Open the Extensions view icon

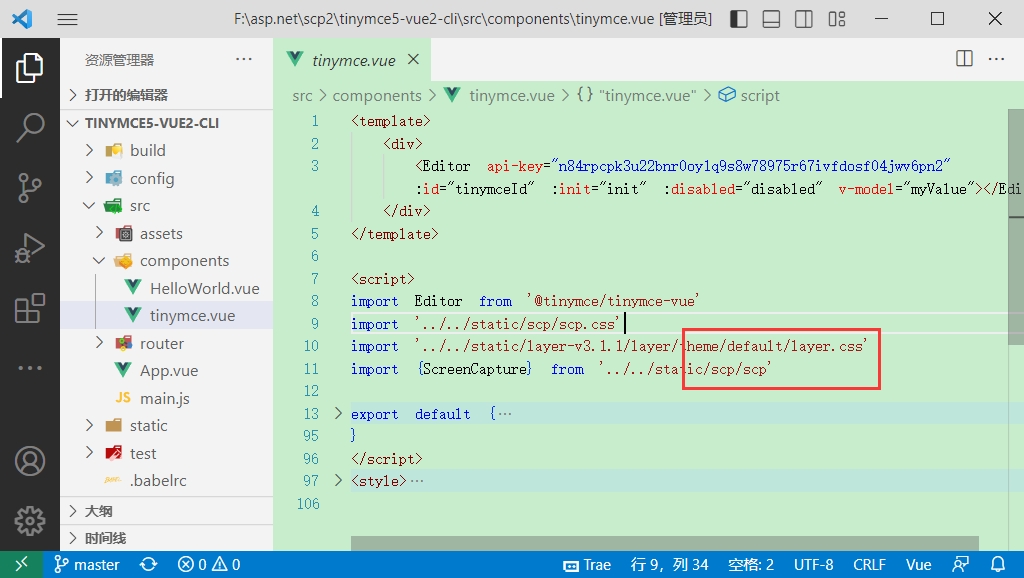(x=29, y=309)
